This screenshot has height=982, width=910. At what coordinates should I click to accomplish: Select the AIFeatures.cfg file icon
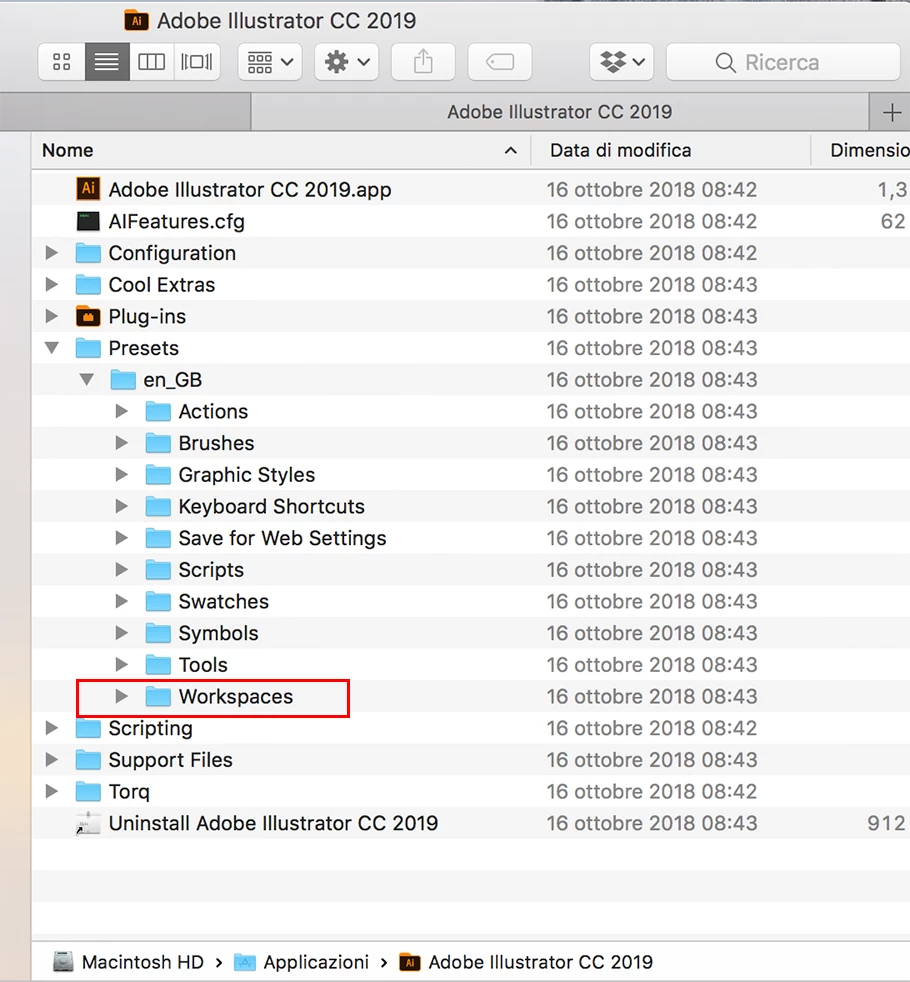88,221
